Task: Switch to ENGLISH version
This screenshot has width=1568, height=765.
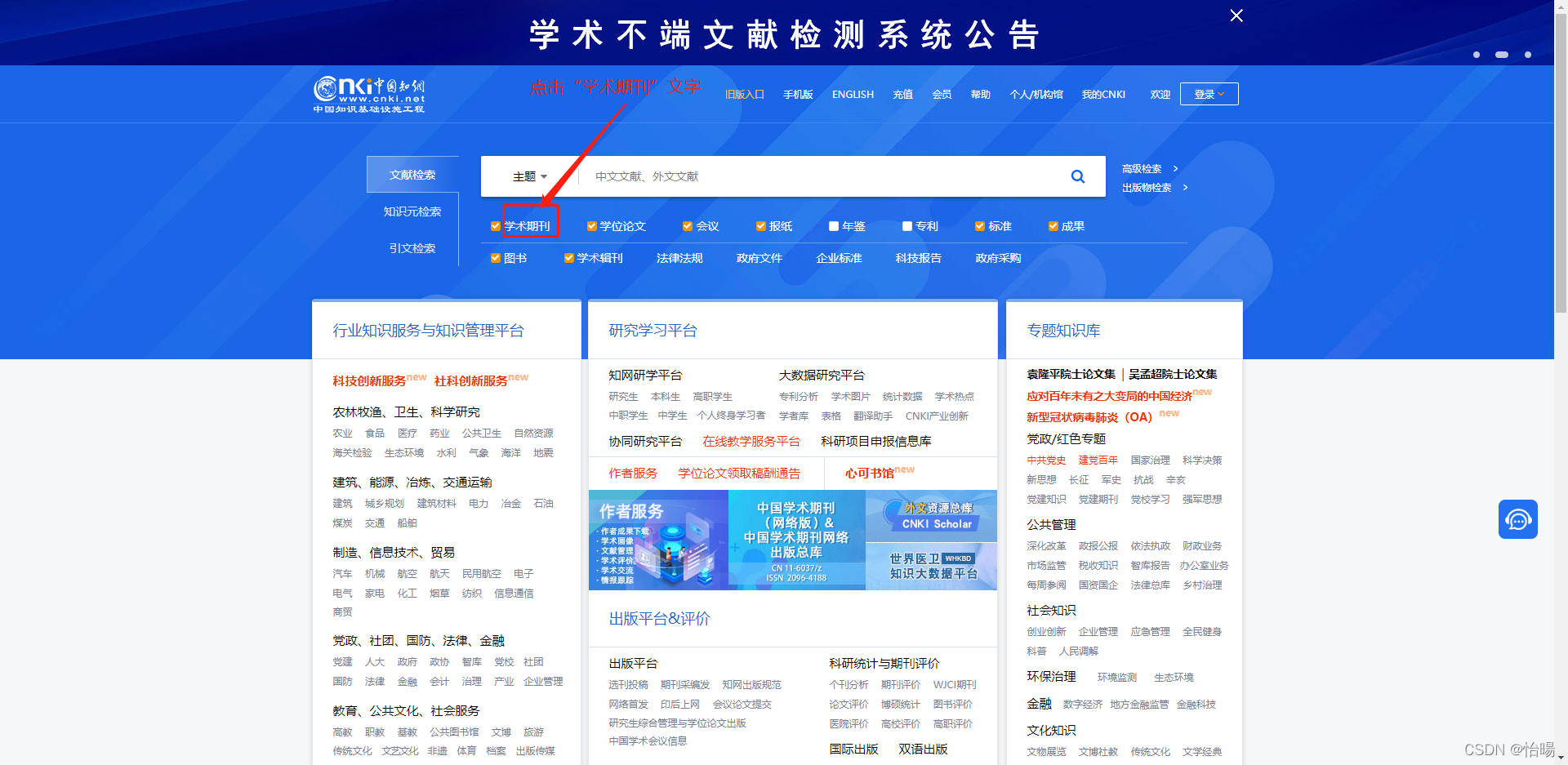Action: point(853,95)
